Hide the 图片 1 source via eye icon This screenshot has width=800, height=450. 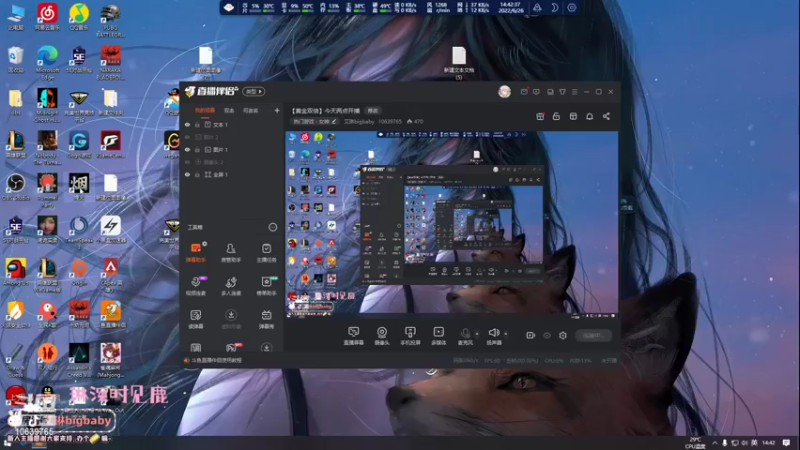tap(187, 149)
